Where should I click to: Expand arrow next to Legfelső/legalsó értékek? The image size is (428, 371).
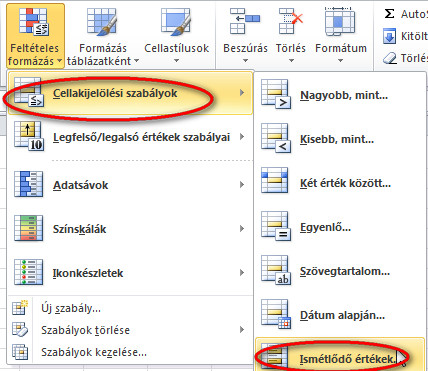click(242, 137)
